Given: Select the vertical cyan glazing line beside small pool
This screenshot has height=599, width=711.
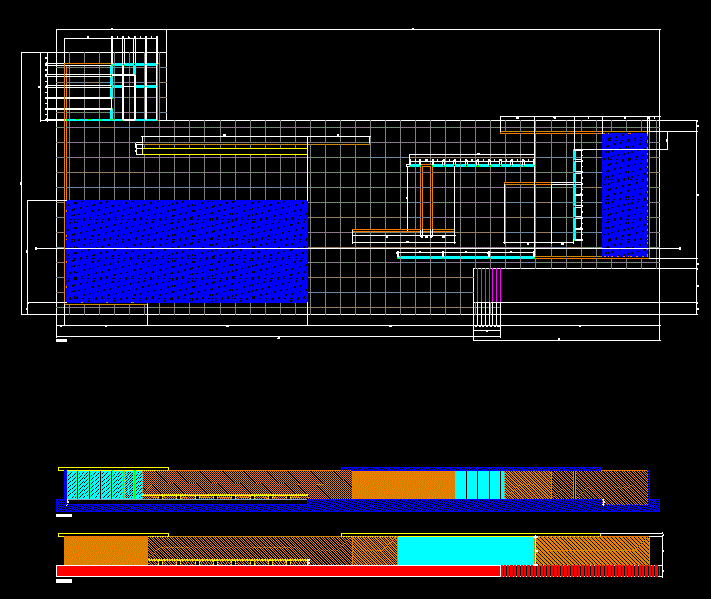Looking at the screenshot, I should 575,195.
